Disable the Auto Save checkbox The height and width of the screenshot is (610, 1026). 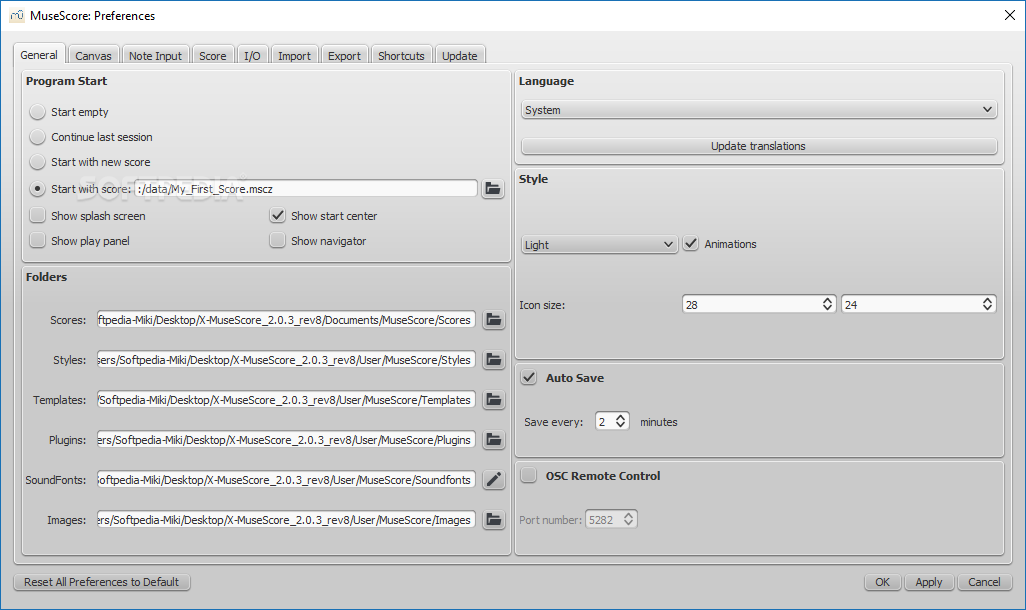click(x=529, y=378)
